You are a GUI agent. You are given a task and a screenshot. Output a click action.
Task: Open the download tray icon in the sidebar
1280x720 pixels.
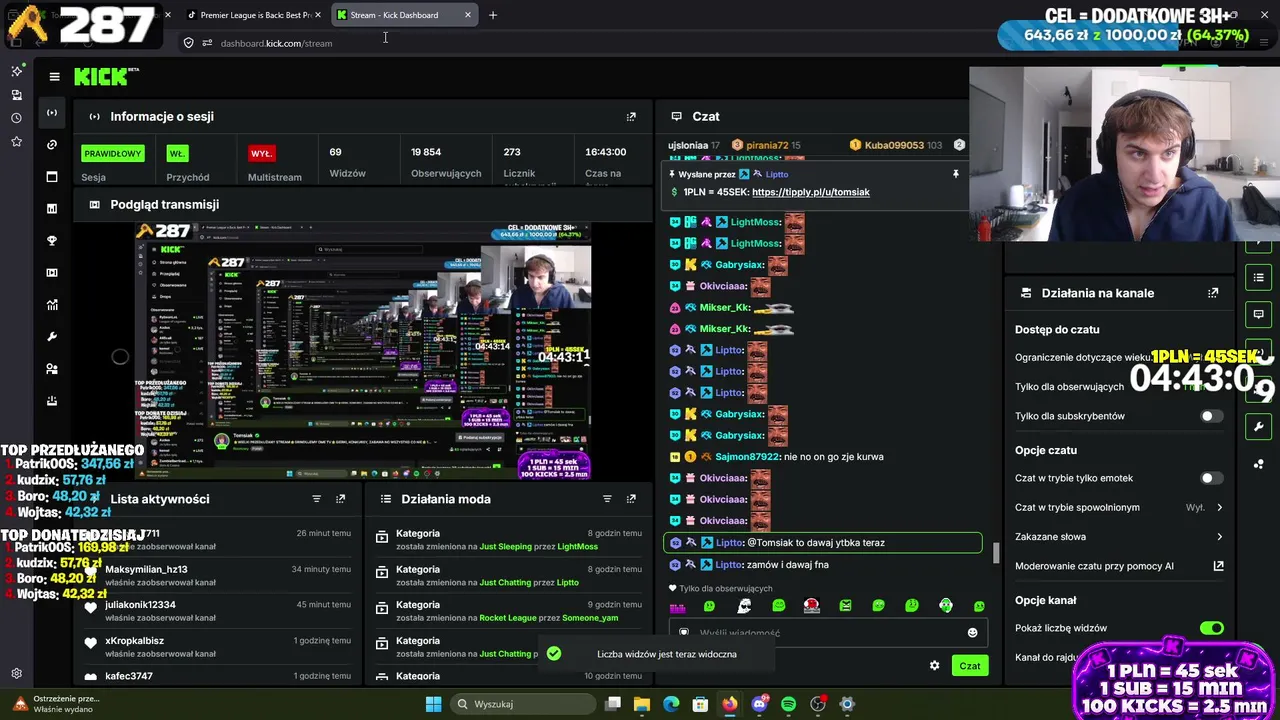pyautogui.click(x=52, y=400)
